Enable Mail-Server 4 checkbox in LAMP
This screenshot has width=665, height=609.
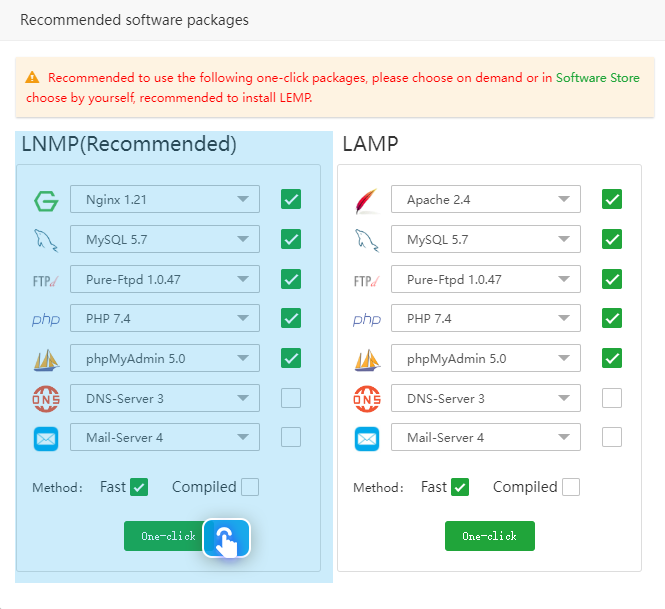tap(612, 437)
